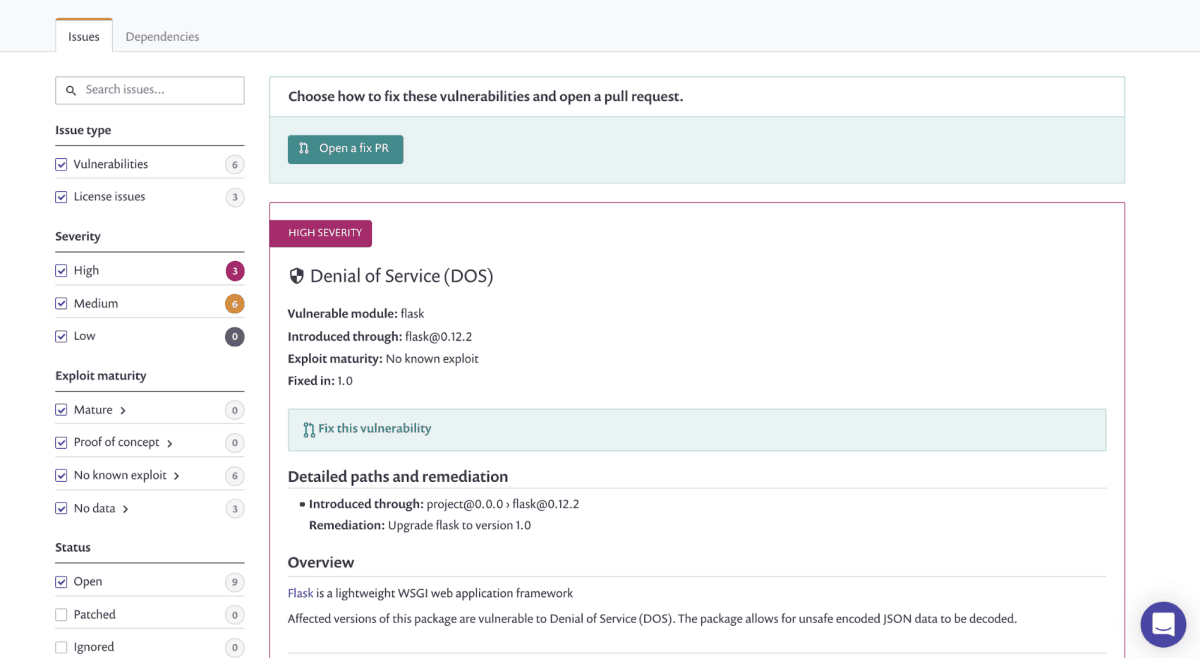Screen dimensions: 1200x659
Task: Click Choose how to fix these vulnerabilities text
Action: coord(486,97)
